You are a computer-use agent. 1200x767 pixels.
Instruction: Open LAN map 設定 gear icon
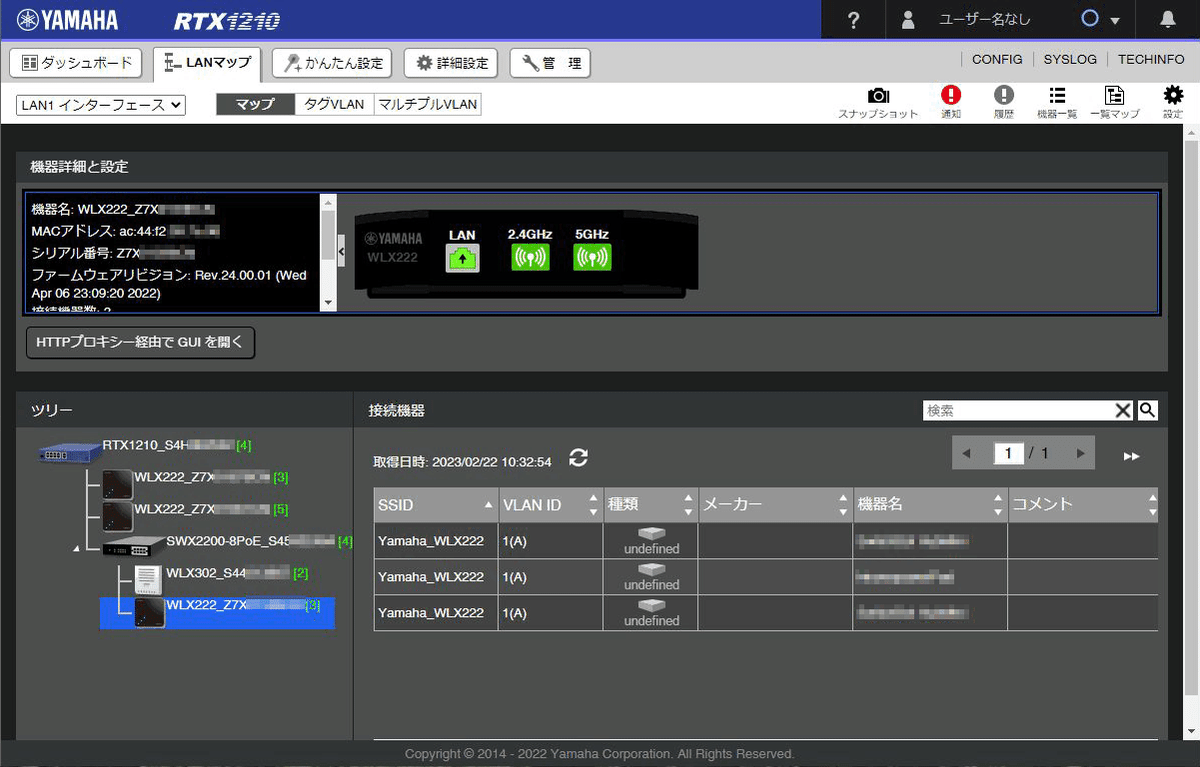(1172, 95)
